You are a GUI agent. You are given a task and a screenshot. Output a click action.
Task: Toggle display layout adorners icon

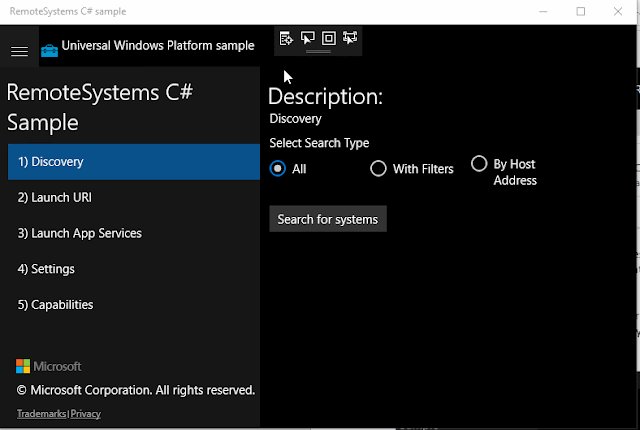click(x=329, y=38)
